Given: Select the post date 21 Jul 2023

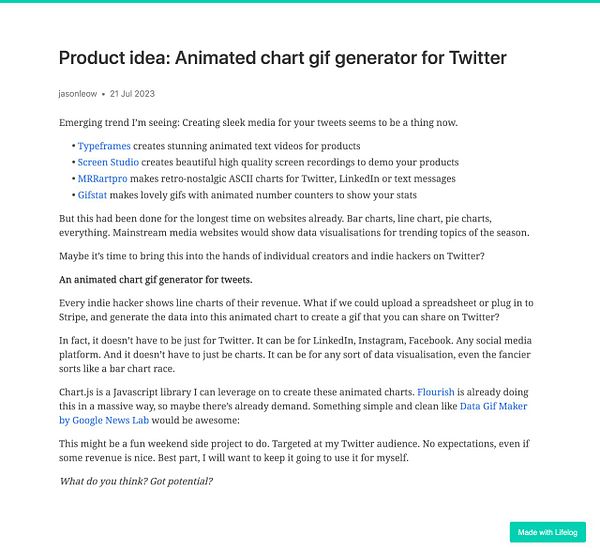Looking at the screenshot, I should [133, 94].
